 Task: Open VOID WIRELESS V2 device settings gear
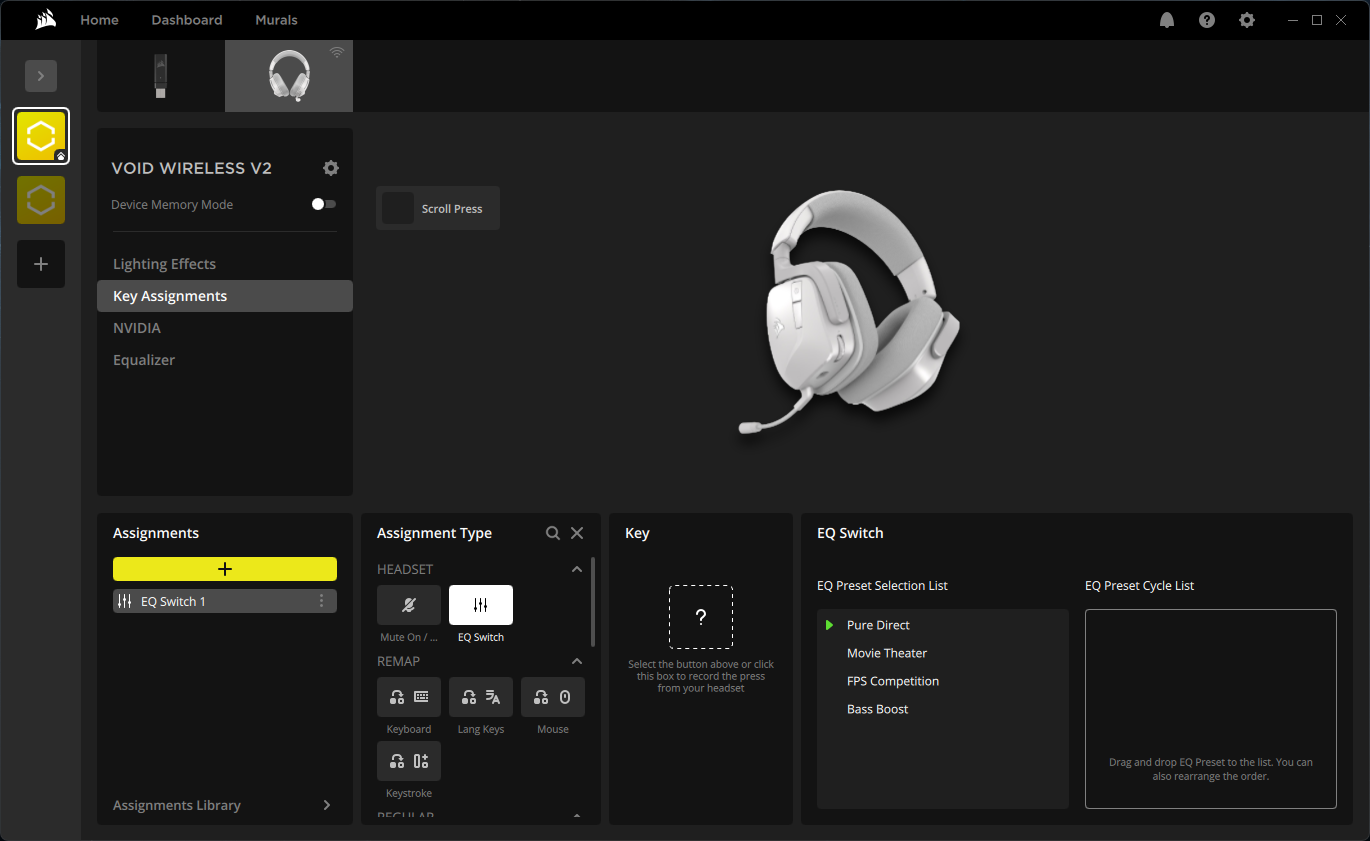pyautogui.click(x=331, y=168)
